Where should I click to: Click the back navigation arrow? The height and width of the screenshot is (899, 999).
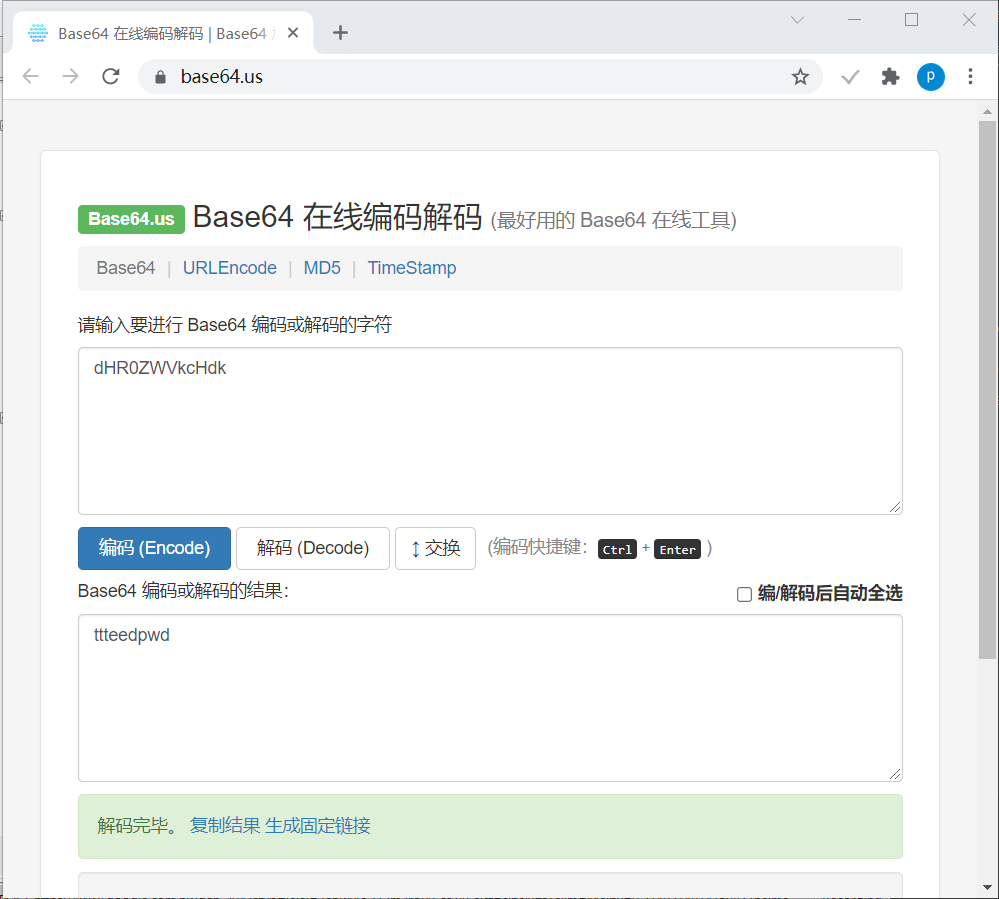[30, 76]
